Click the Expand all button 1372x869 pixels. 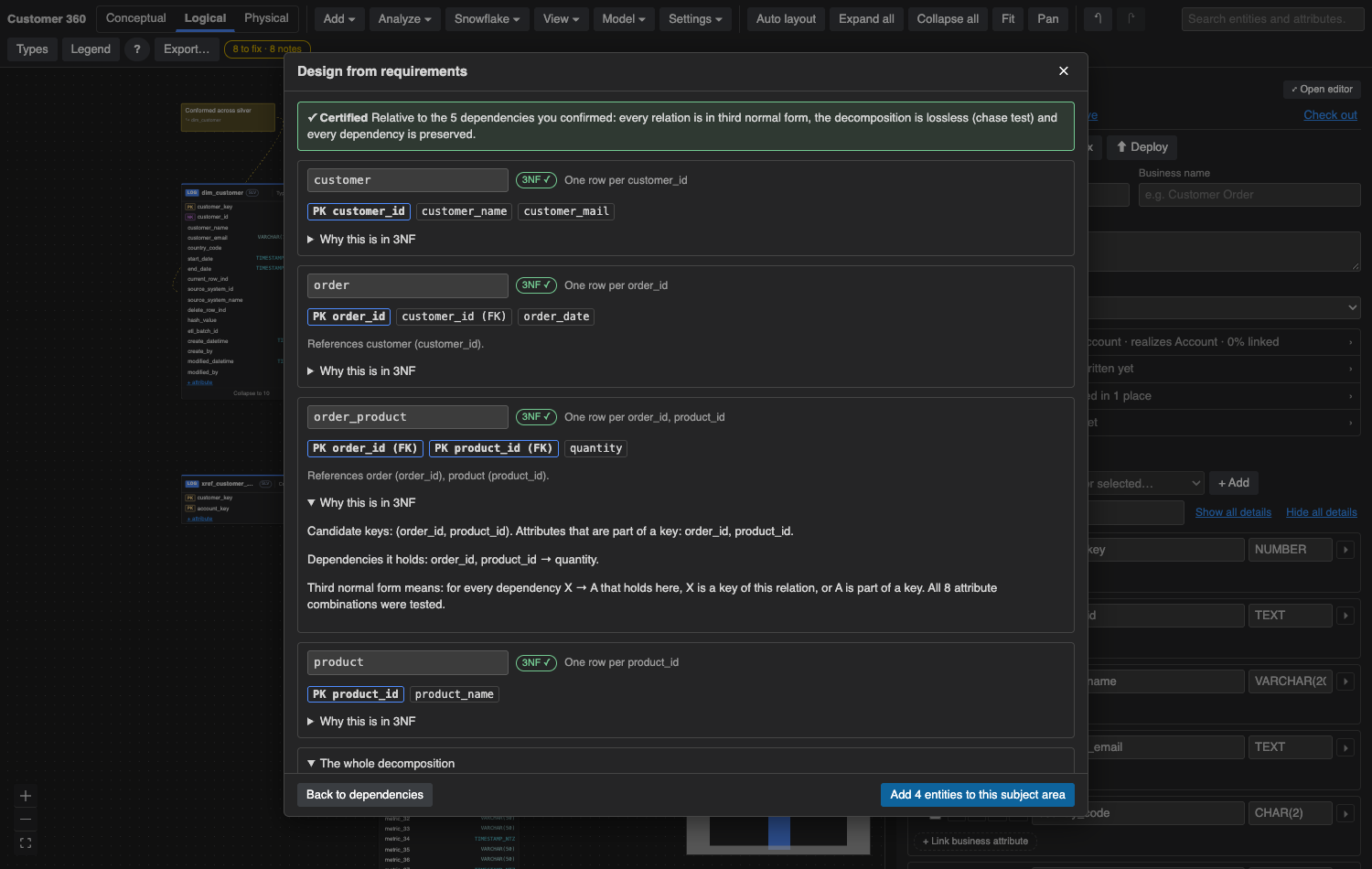coord(866,19)
